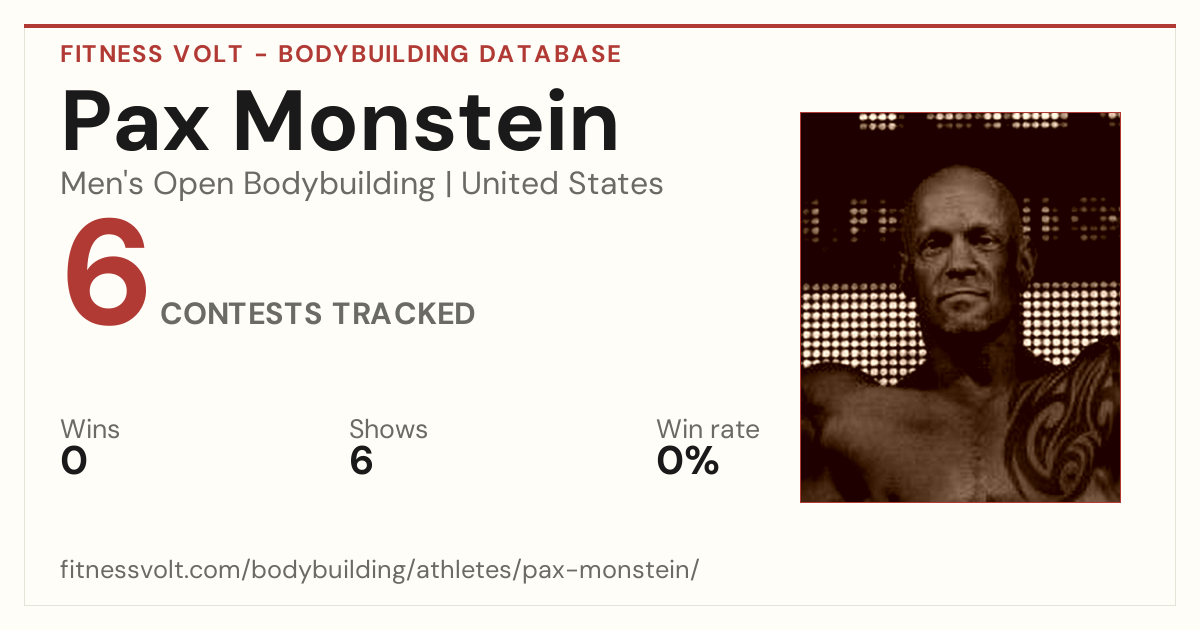This screenshot has width=1200, height=630.
Task: Select the Pax Monstein name heading
Action: tap(340, 121)
